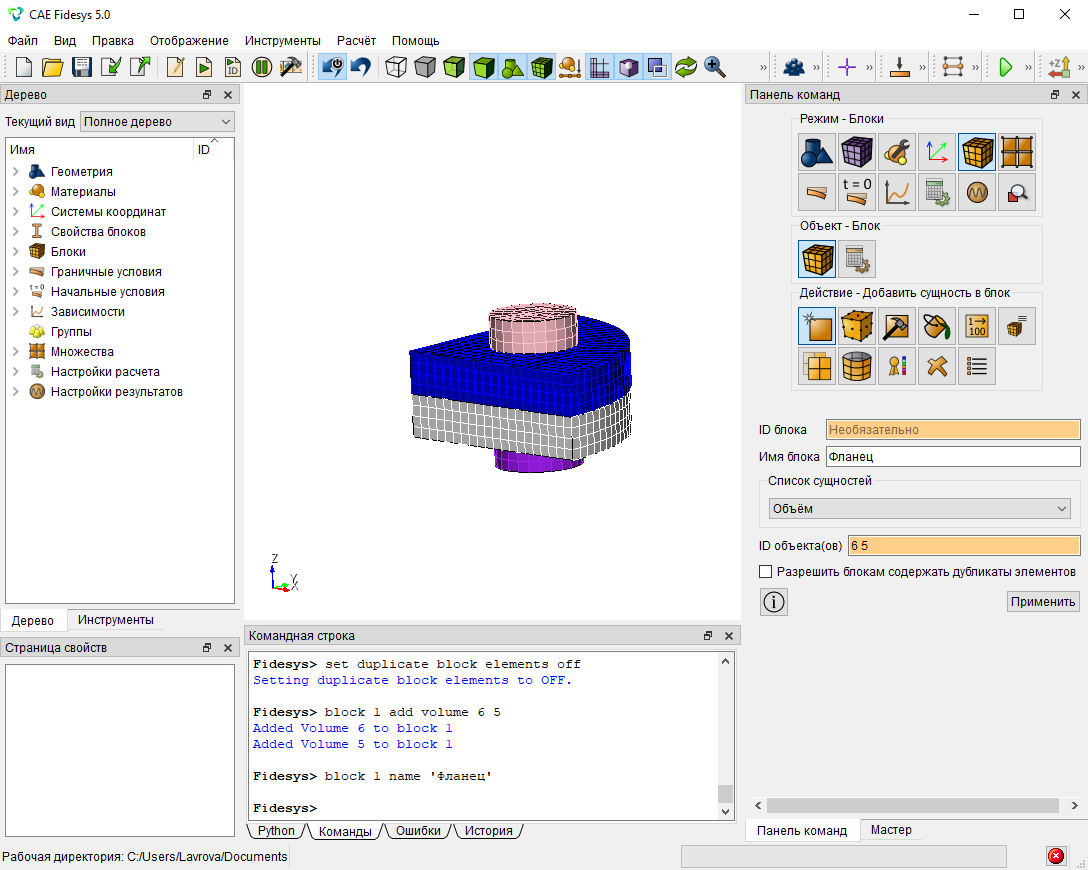Select the boundary conditions mode icon
The height and width of the screenshot is (870, 1088).
(817, 192)
